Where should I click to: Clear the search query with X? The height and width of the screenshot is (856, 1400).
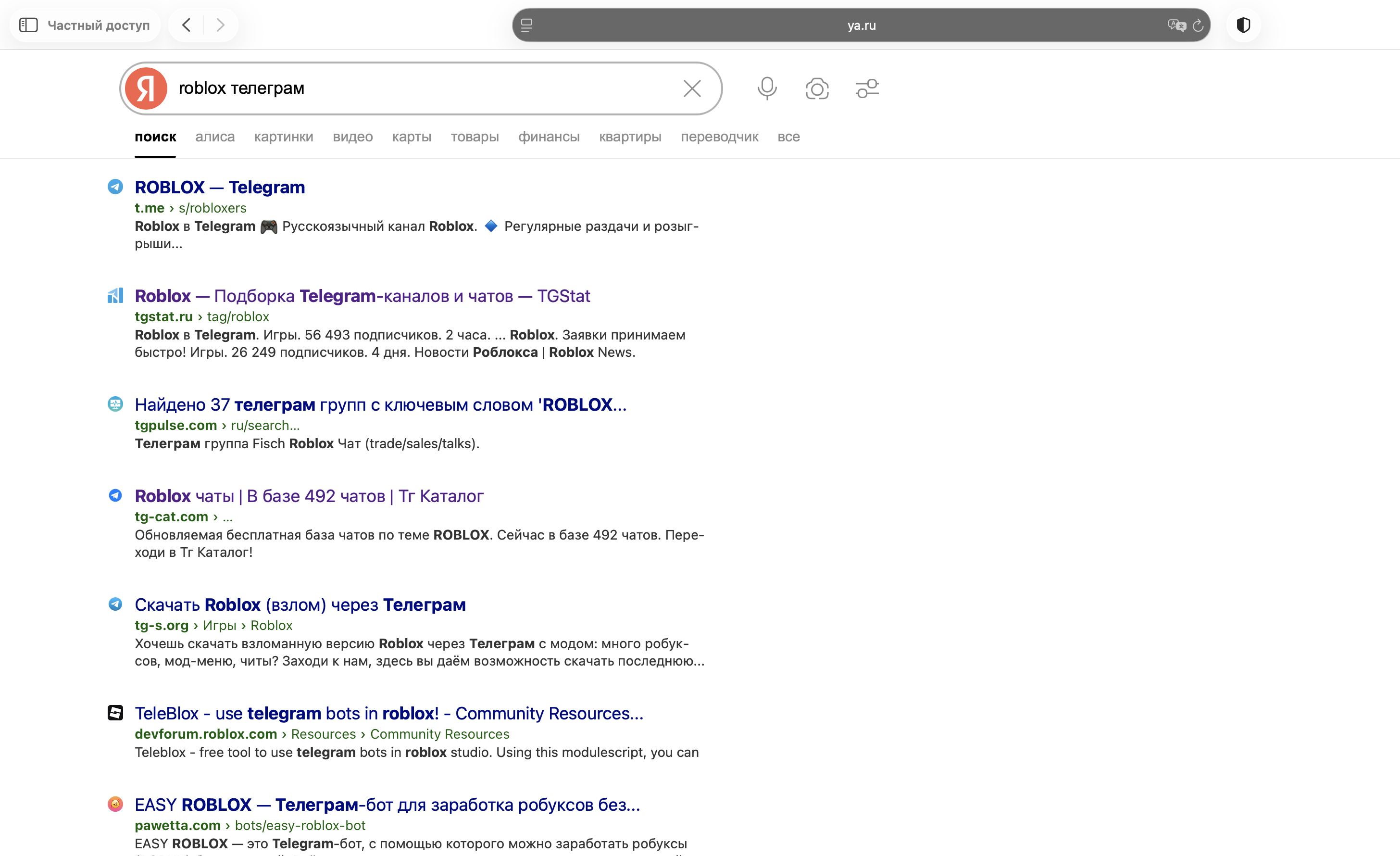tap(691, 88)
